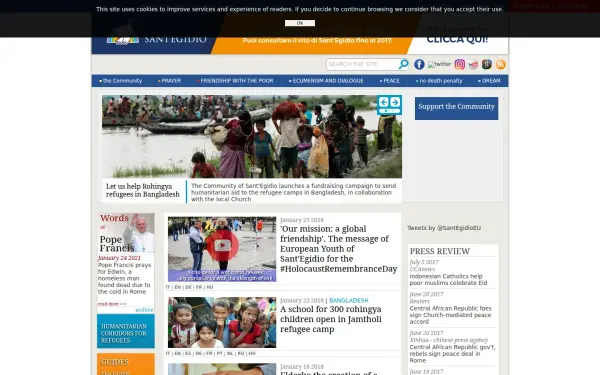Open the GUIDES orange box
This screenshot has height=375, width=600.
pos(126,364)
